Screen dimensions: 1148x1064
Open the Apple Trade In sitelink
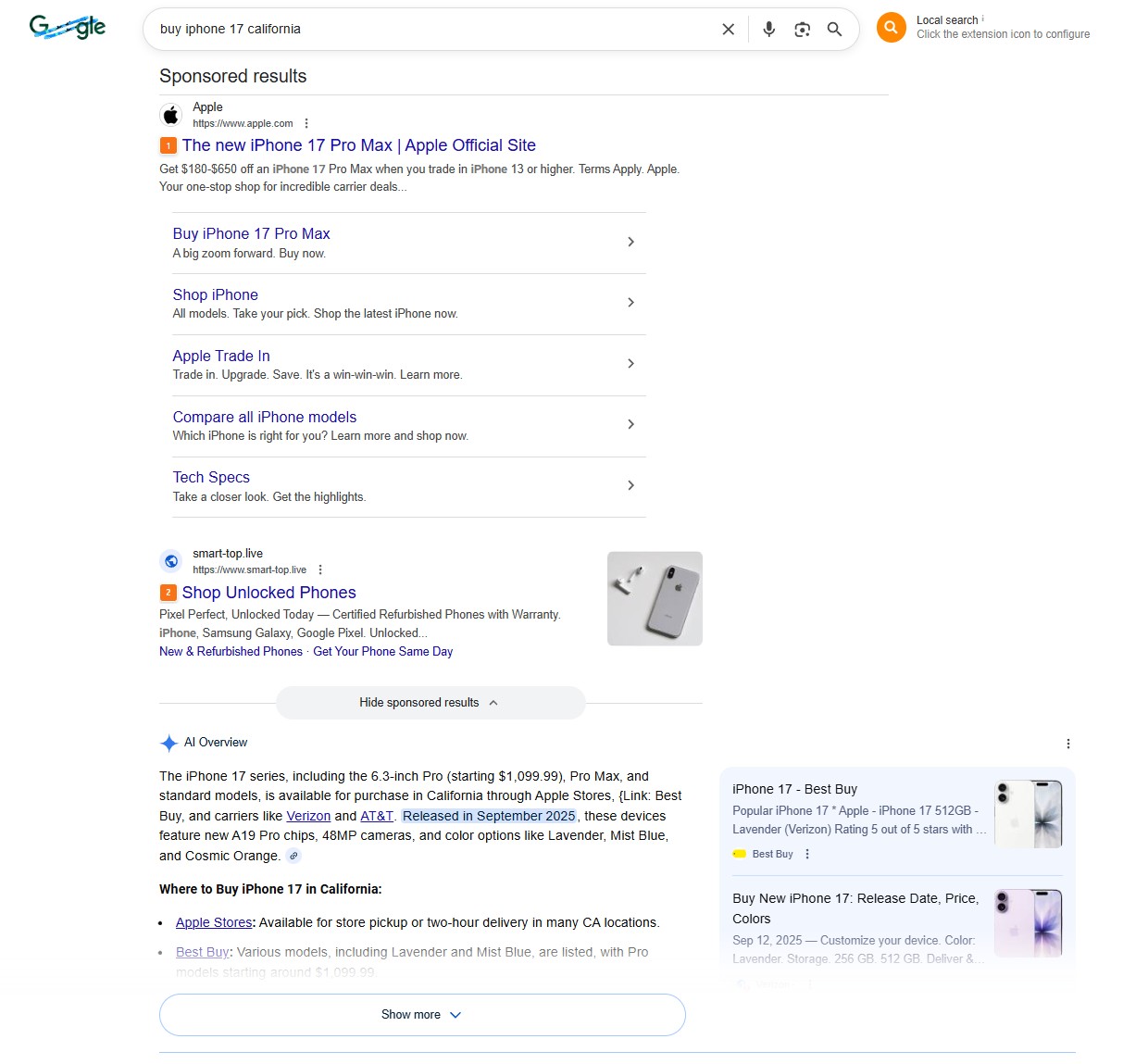pos(221,357)
